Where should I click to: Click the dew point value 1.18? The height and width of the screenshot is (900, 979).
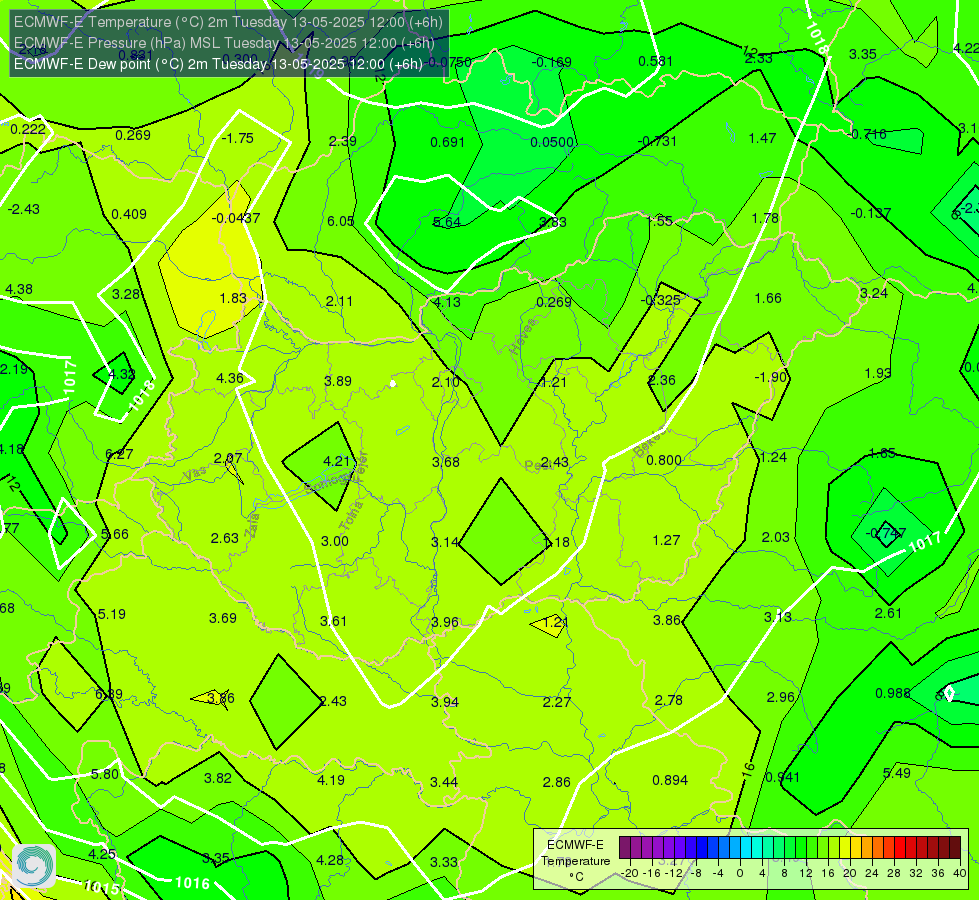[x=556, y=542]
